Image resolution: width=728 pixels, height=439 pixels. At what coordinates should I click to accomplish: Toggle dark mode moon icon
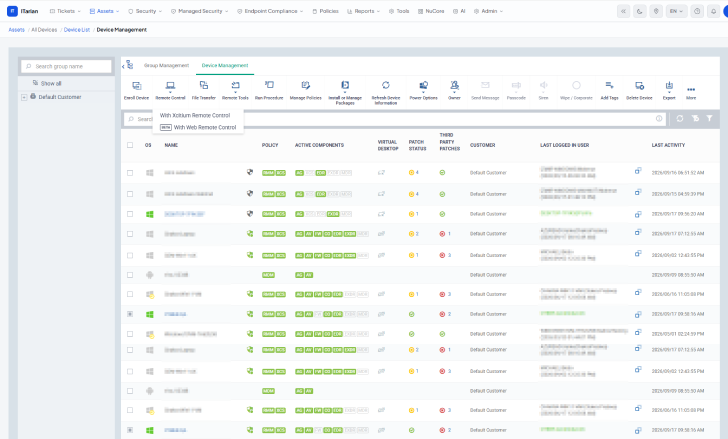tap(640, 11)
